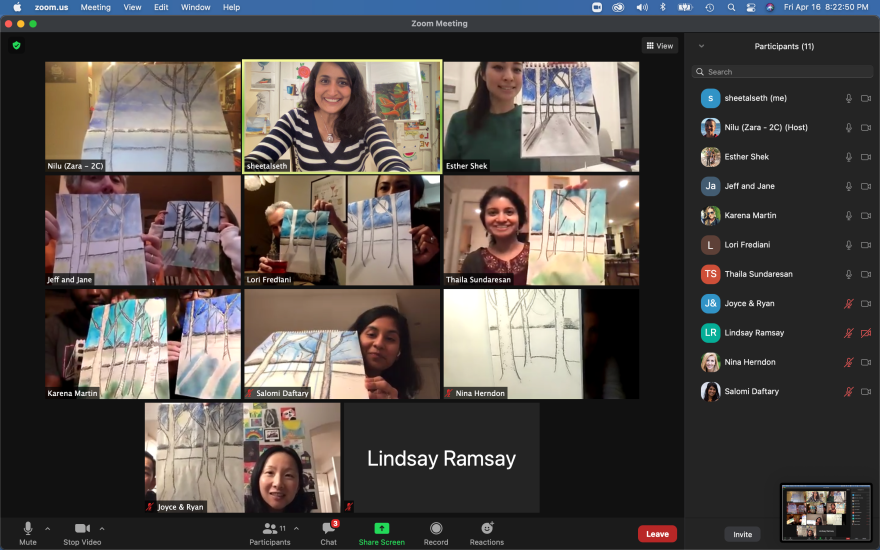Screen dimensions: 880x550
Task: Stop Video using the camera button
Action: coord(82,528)
